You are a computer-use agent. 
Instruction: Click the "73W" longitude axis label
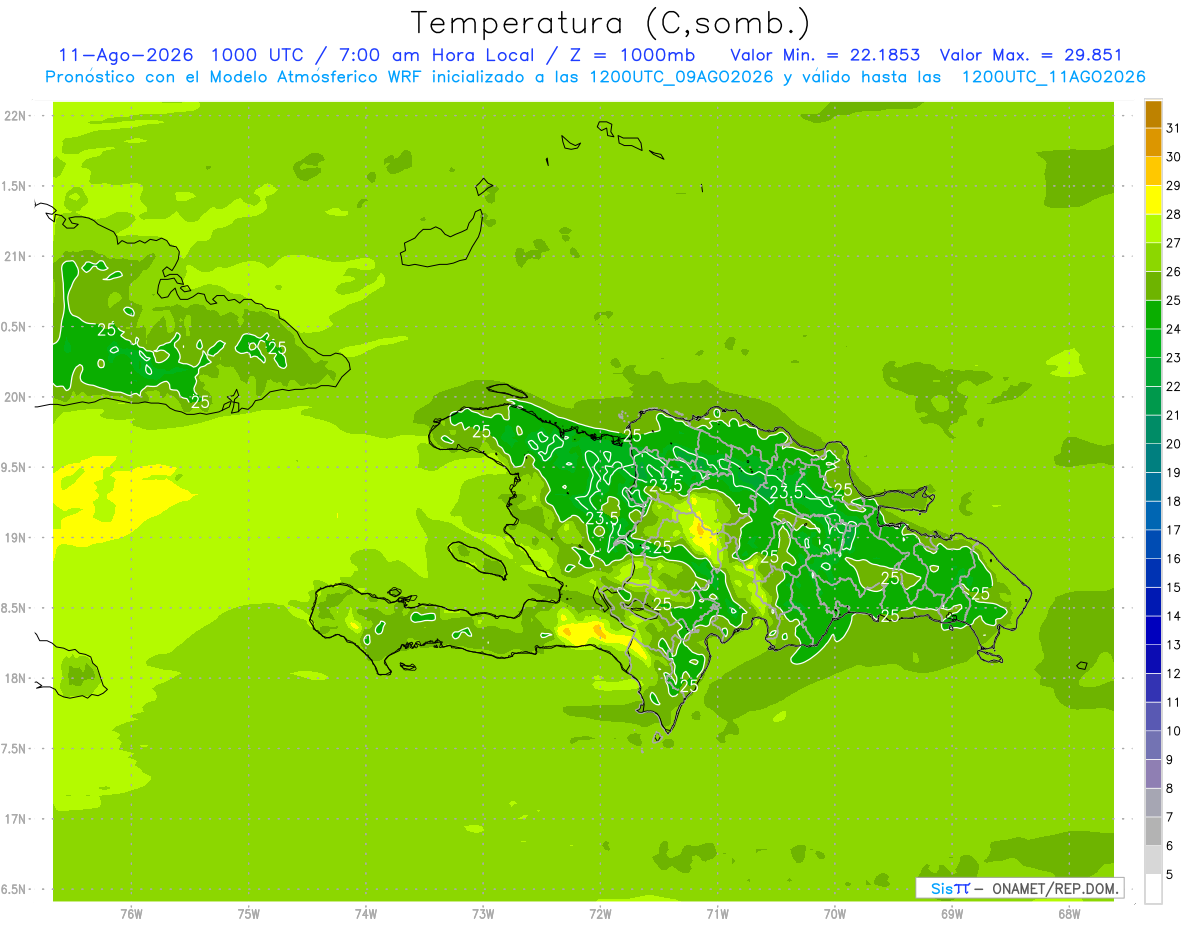coord(483,914)
